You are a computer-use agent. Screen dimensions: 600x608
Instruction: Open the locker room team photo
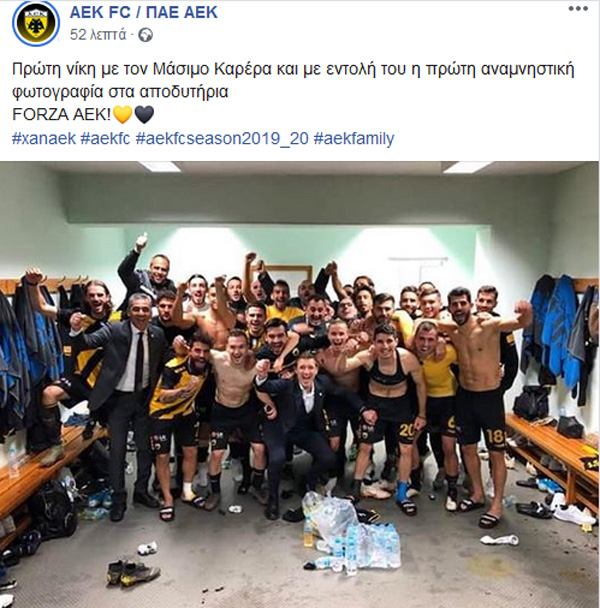[299, 384]
